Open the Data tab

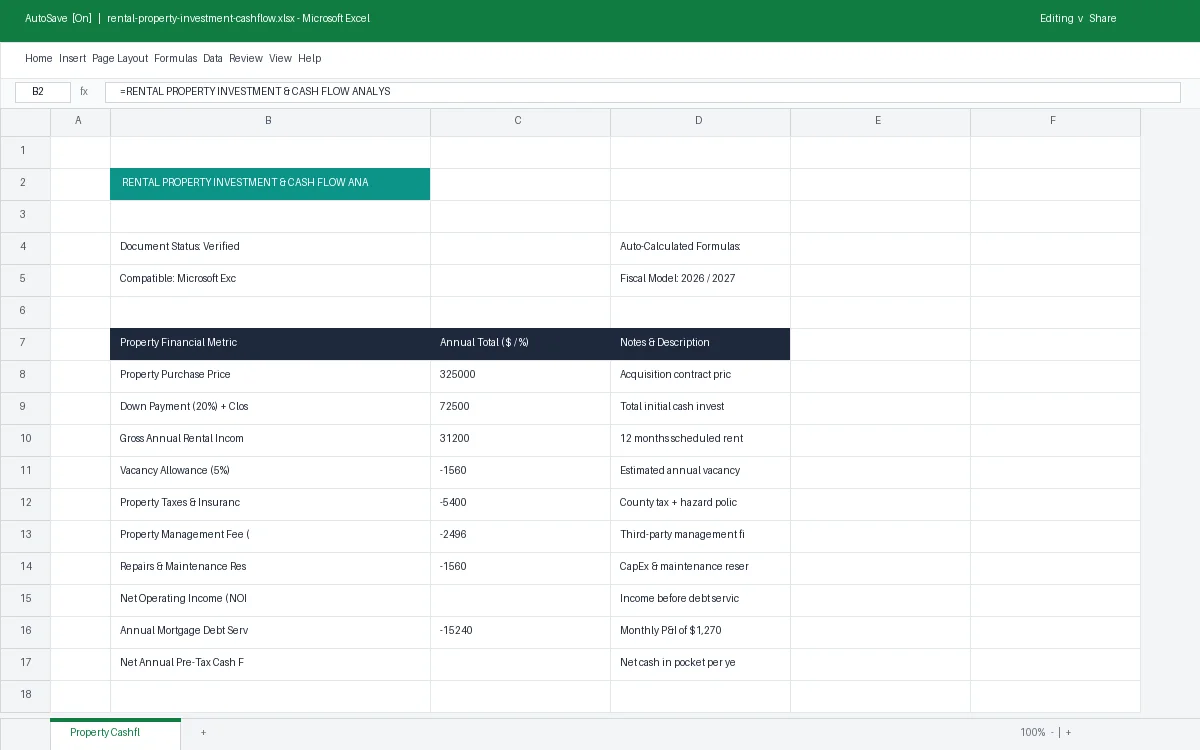pyautogui.click(x=213, y=58)
